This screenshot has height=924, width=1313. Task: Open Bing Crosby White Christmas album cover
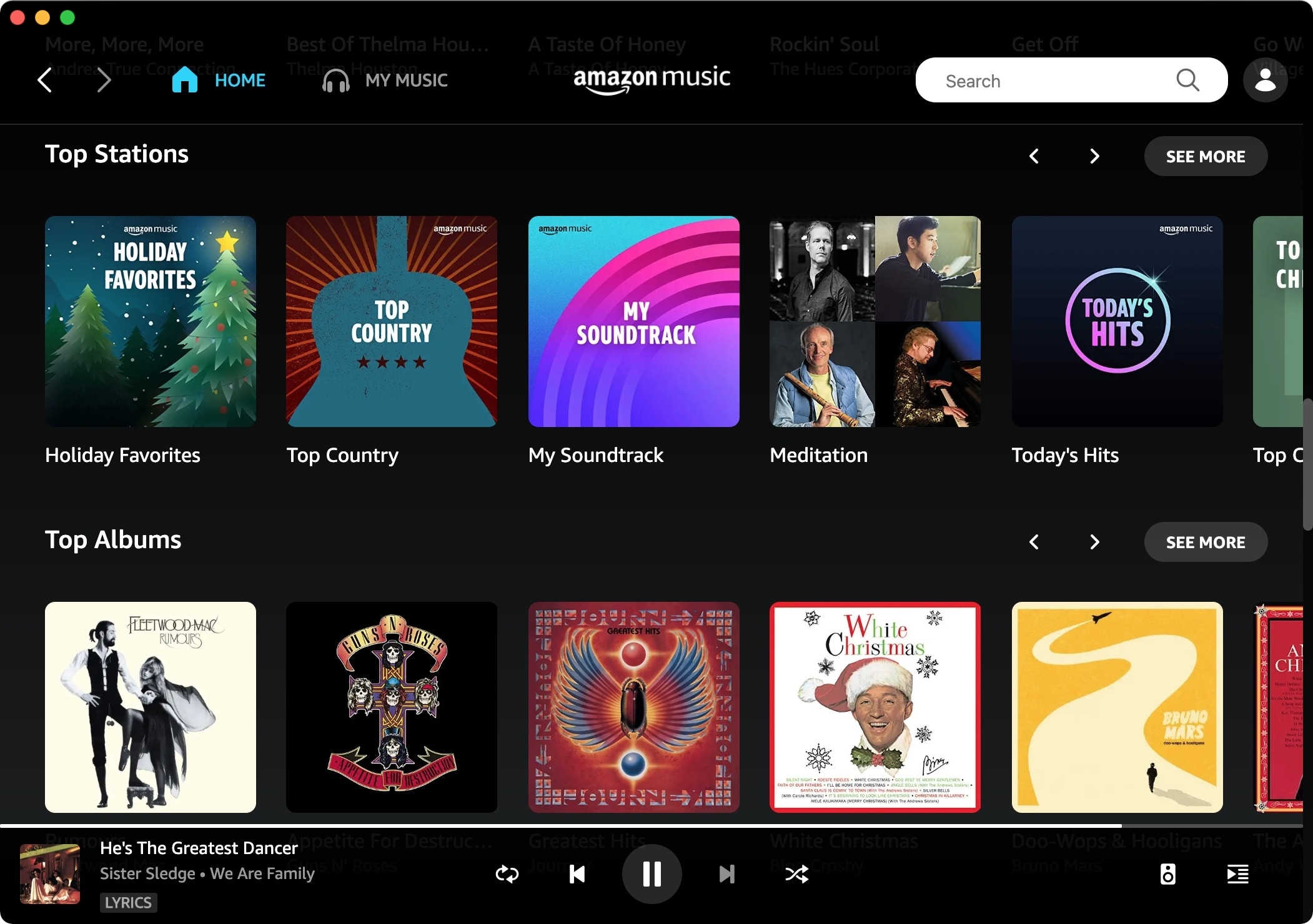click(875, 707)
